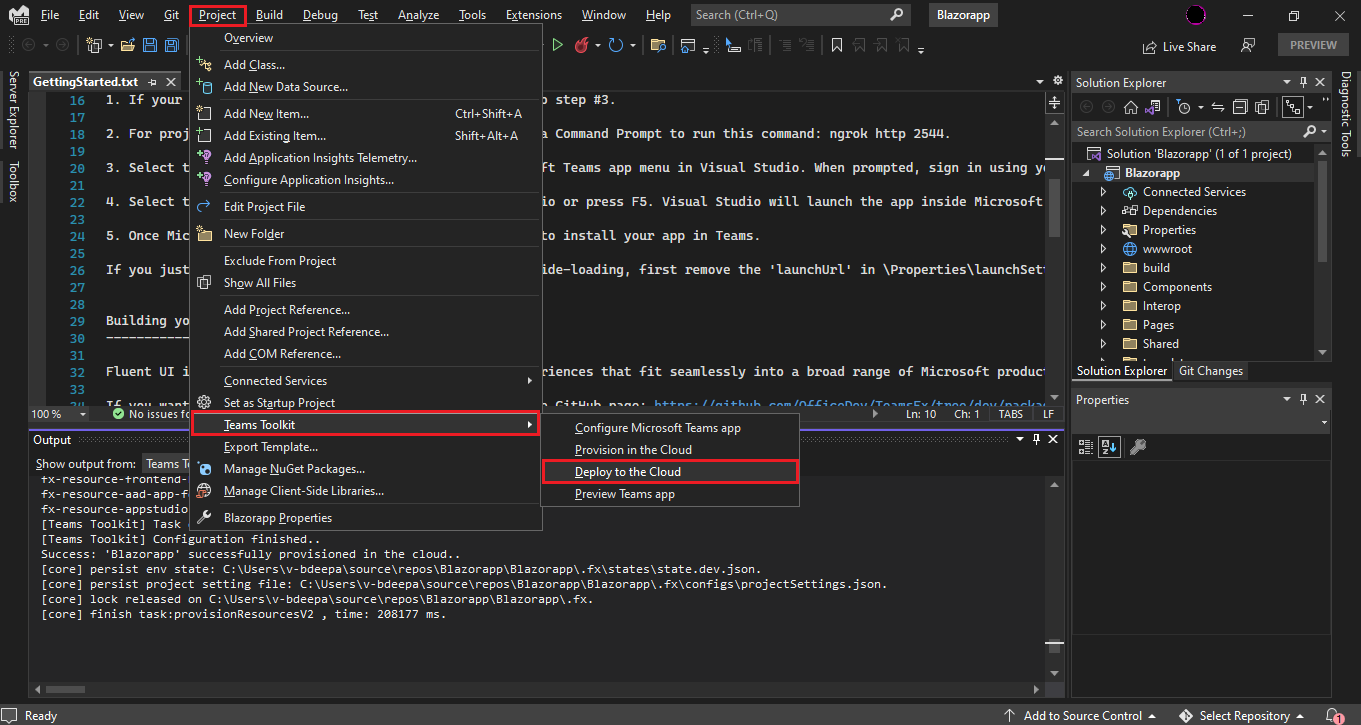Pin the Output panel
The width and height of the screenshot is (1361, 725).
(1037, 440)
